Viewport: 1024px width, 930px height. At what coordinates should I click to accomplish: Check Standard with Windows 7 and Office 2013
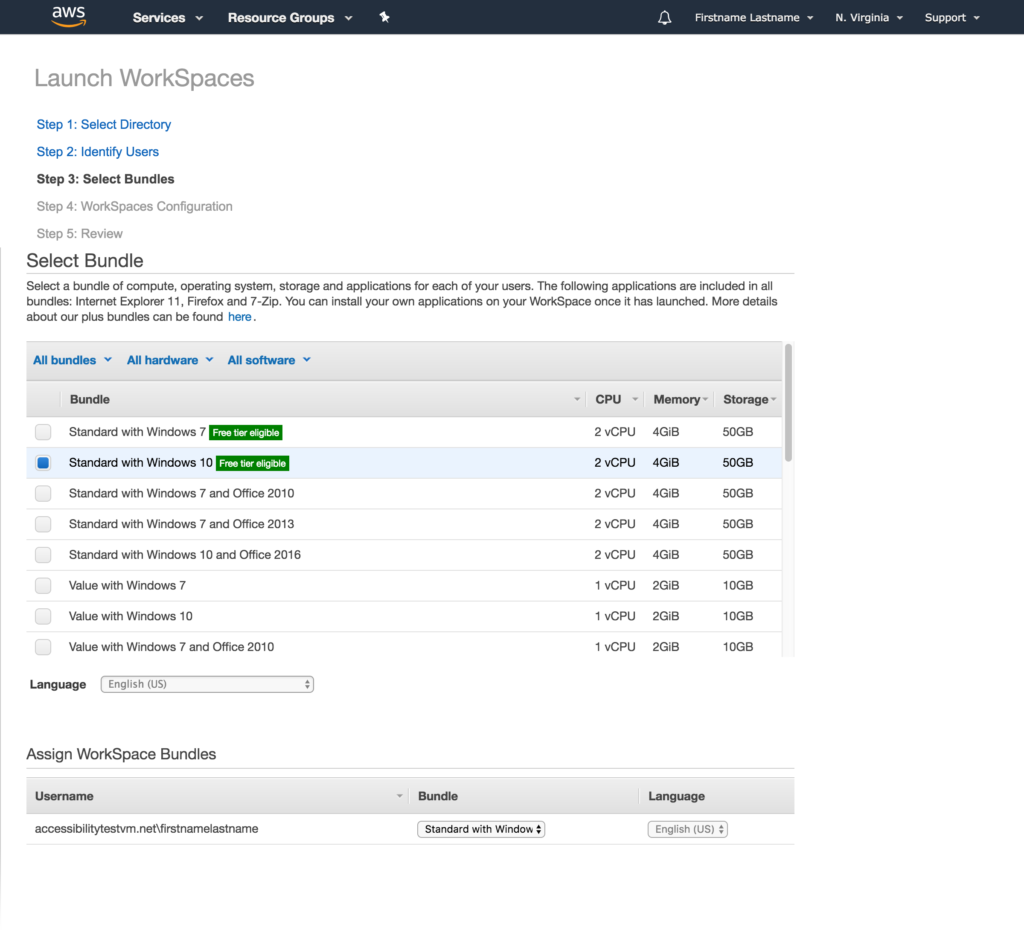43,524
